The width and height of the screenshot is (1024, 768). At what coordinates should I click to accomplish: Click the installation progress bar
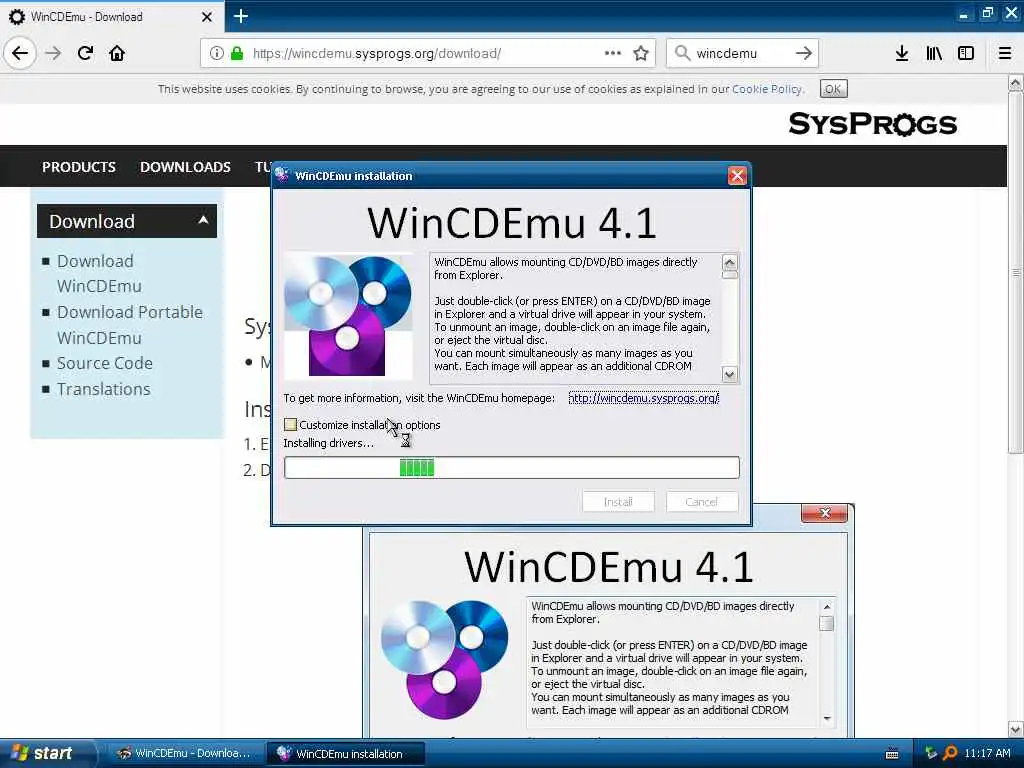[x=511, y=468]
